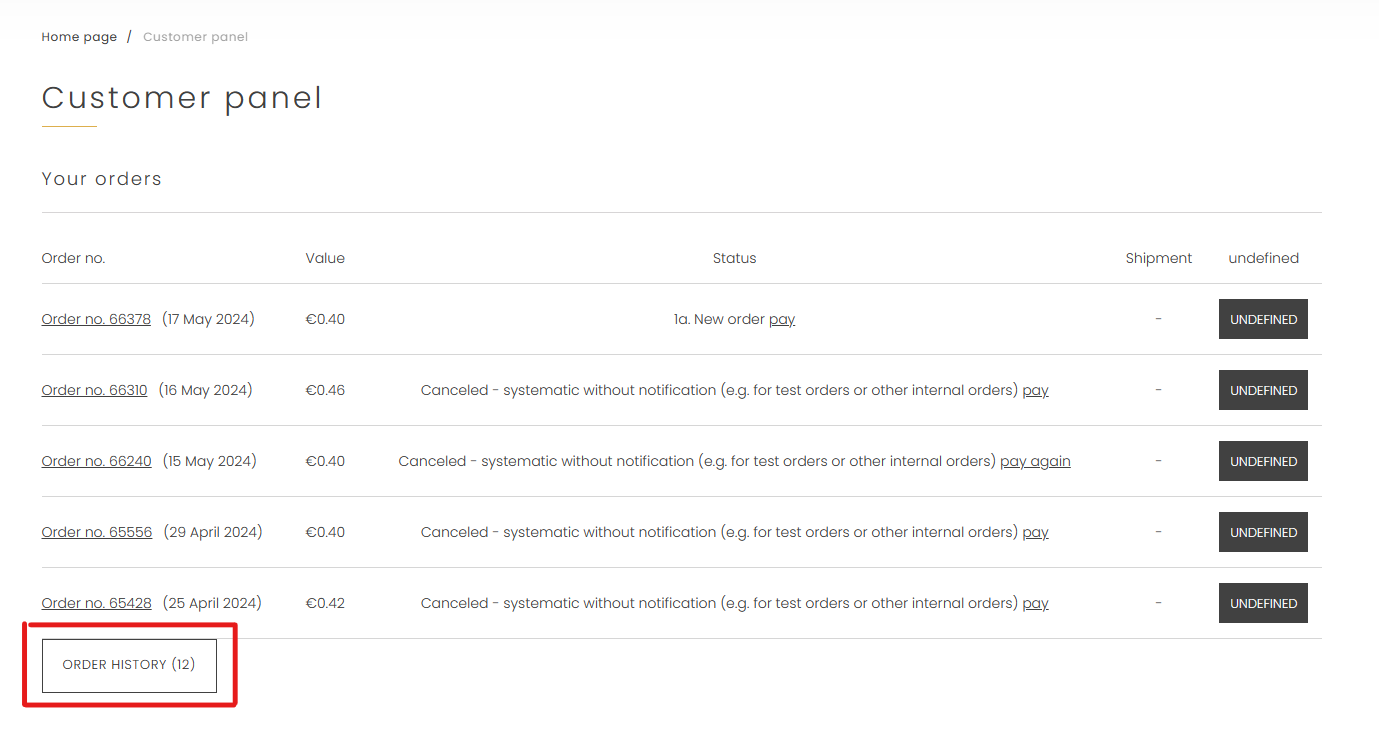Image resolution: width=1379 pixels, height=729 pixels.
Task: Click the Order no. column header
Action: click(73, 258)
